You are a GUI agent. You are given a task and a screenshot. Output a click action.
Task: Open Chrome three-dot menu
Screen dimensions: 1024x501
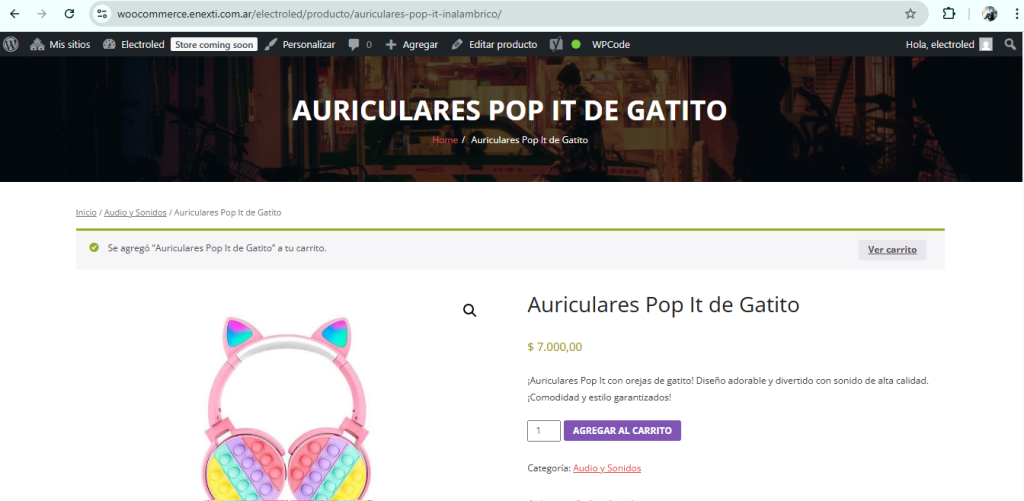(x=1013, y=14)
